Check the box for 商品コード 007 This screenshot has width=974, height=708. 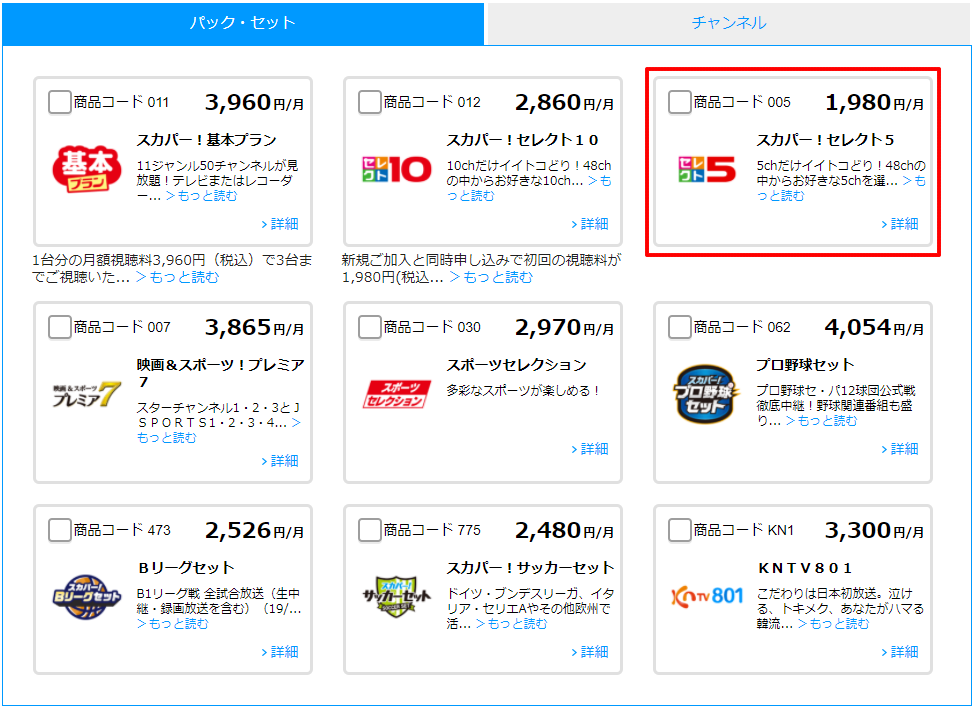coord(60,327)
